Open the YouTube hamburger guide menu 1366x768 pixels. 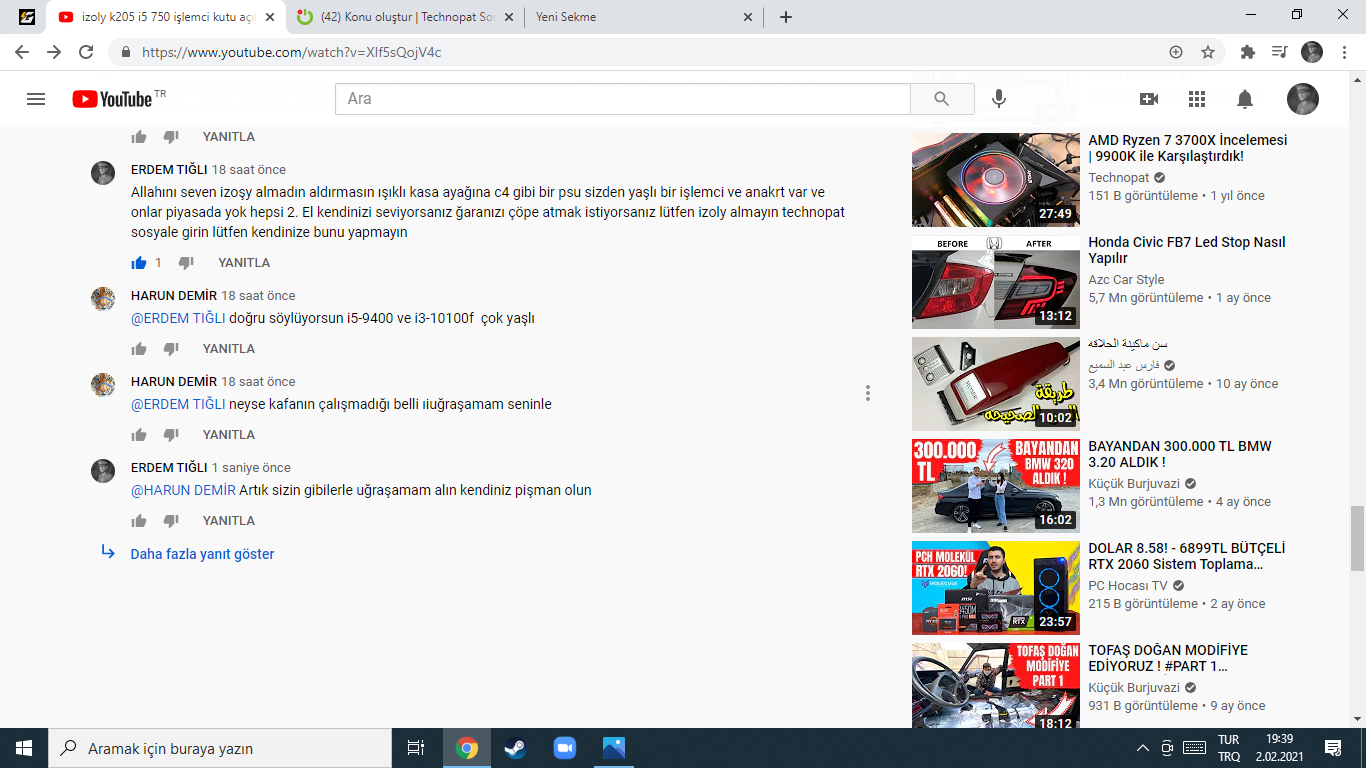click(36, 99)
